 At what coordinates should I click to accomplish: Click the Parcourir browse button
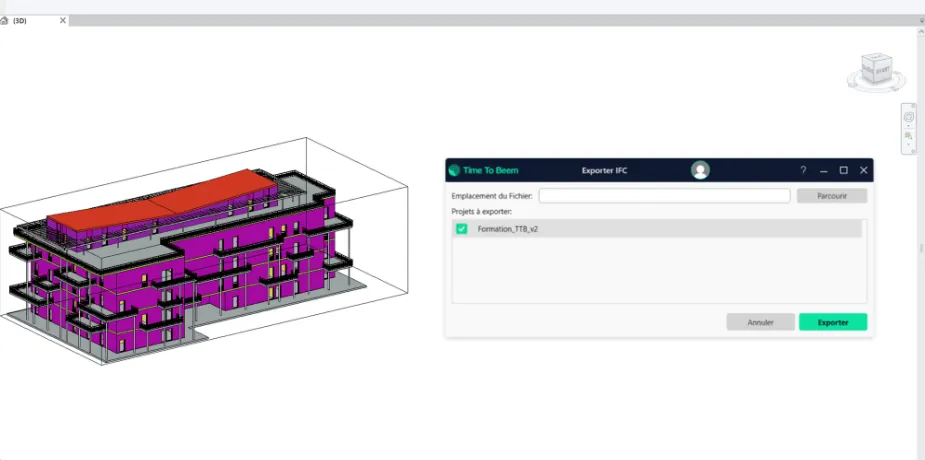click(832, 196)
